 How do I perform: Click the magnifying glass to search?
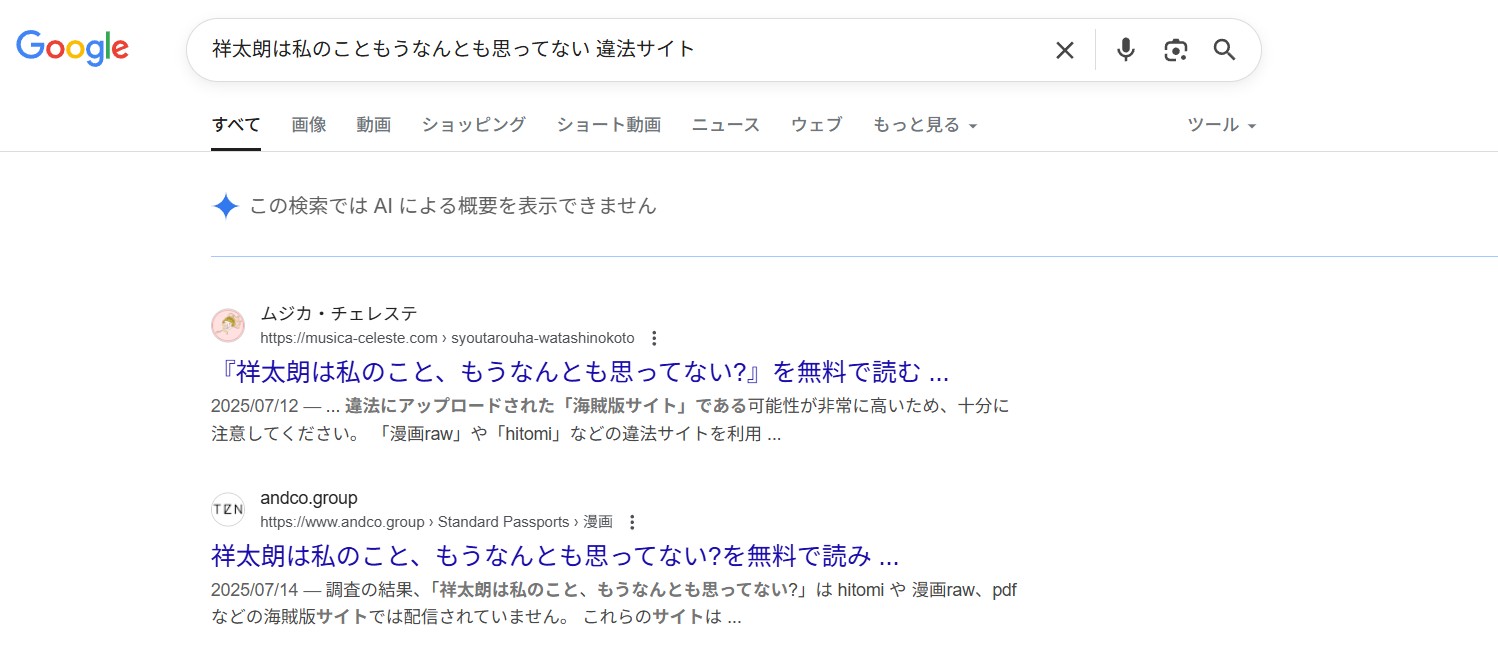coord(1224,49)
